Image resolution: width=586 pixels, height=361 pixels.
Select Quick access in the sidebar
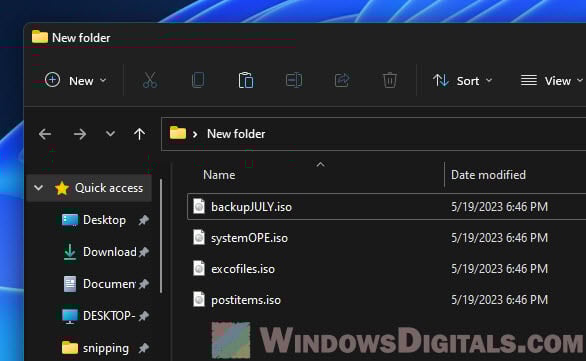pyautogui.click(x=109, y=188)
